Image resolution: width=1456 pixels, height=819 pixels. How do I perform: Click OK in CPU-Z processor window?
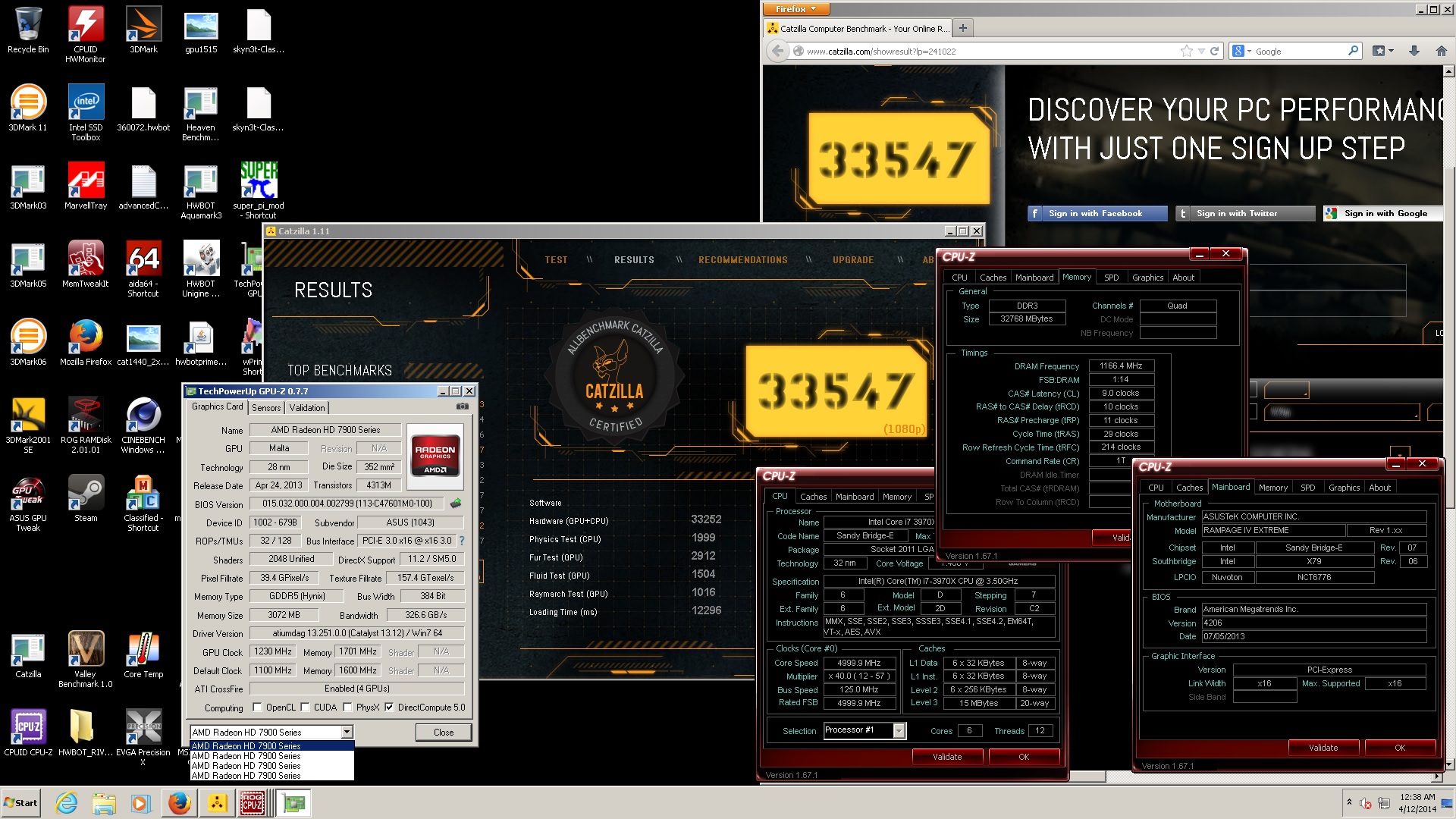point(1024,757)
